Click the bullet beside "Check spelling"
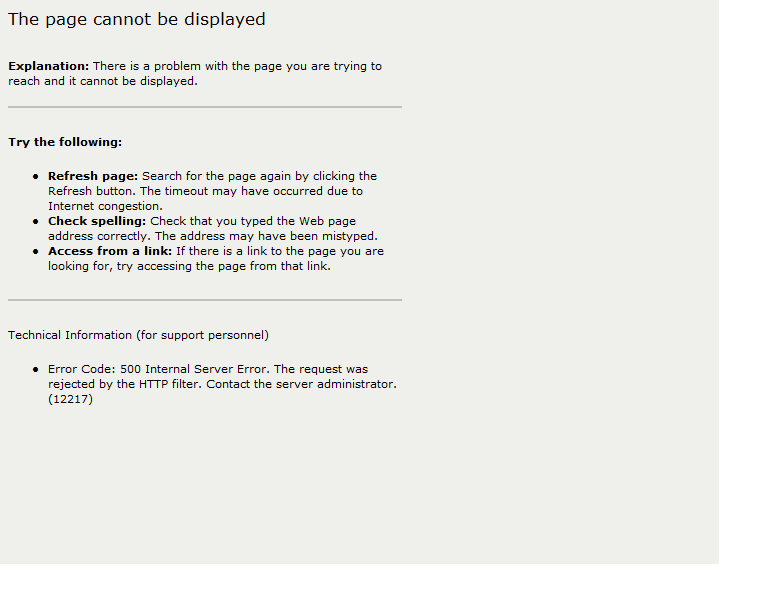This screenshot has height=614, width=768. click(36, 222)
